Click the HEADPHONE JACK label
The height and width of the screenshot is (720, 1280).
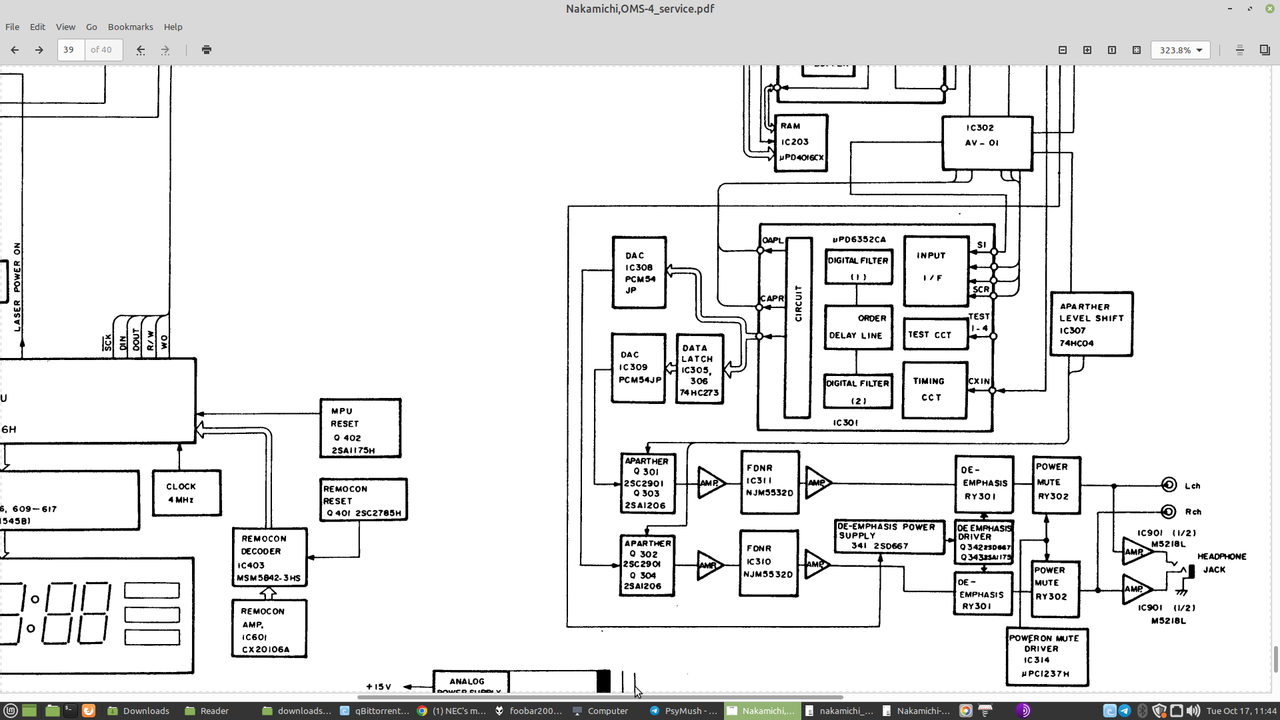[1222, 562]
